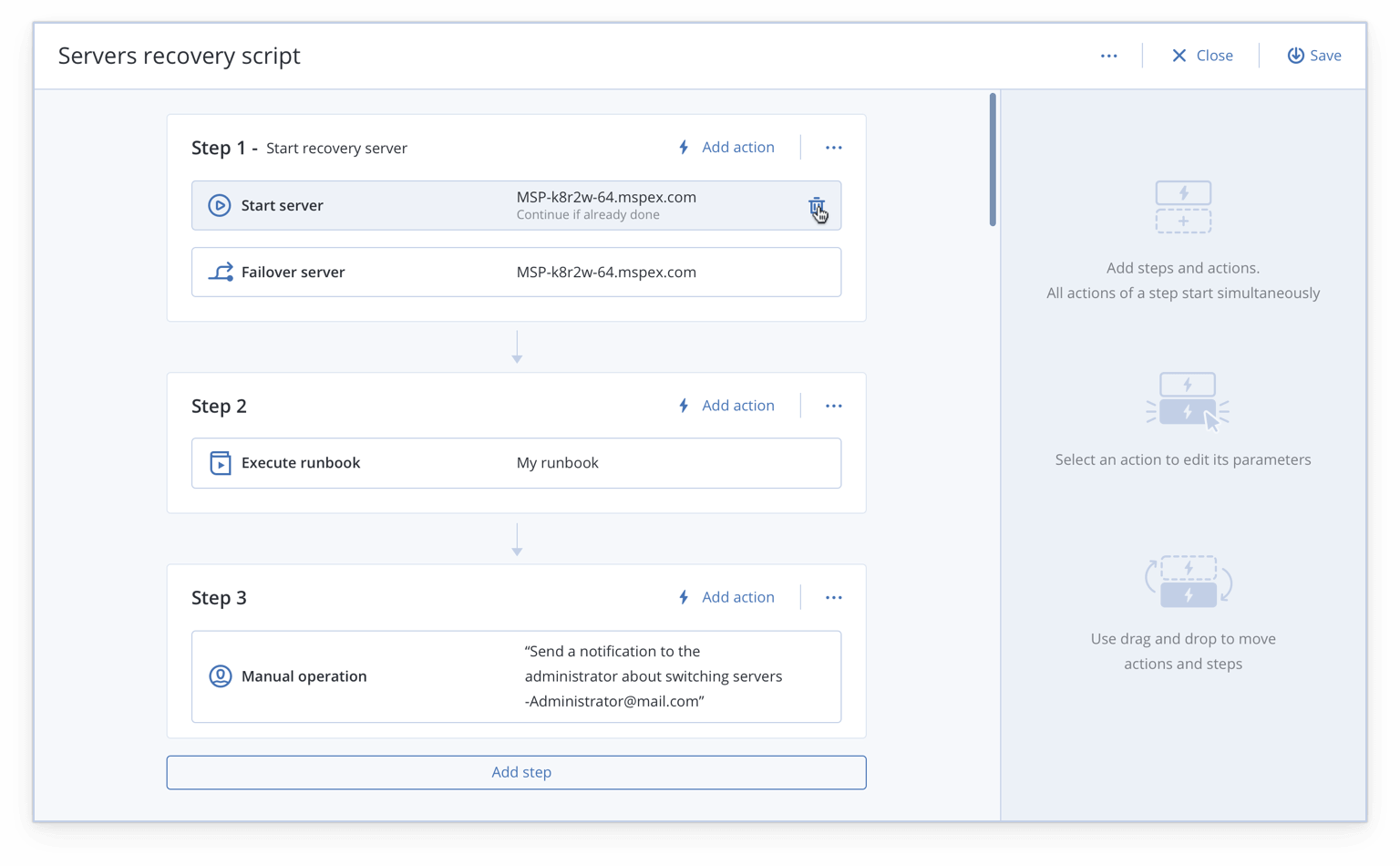1400x866 pixels.
Task: Select the Manual operation action row
Action: pos(516,676)
